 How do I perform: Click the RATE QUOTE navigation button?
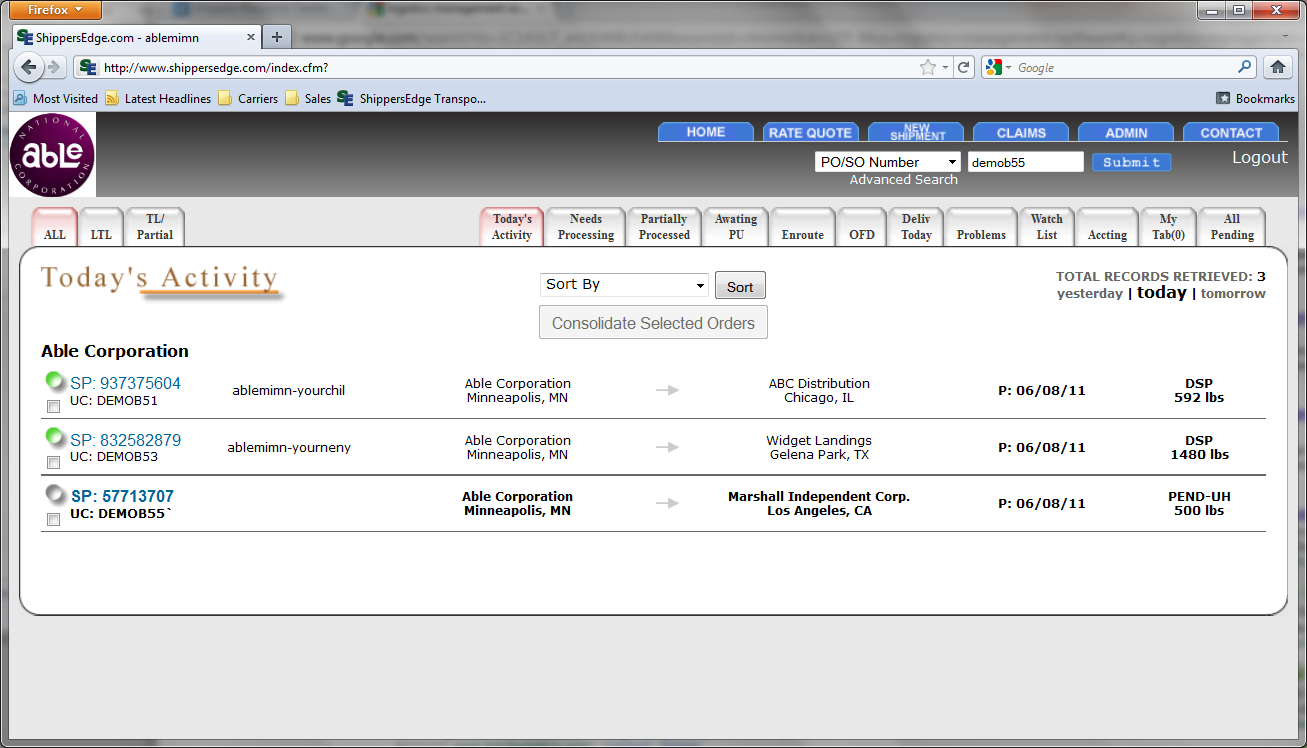coord(811,132)
